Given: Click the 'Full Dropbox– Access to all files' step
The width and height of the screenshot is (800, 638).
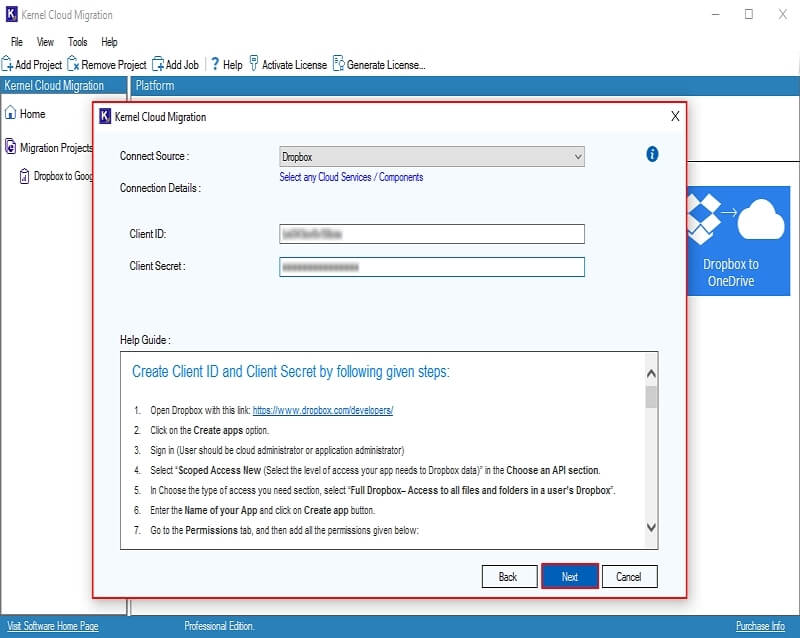Looking at the screenshot, I should (x=383, y=490).
